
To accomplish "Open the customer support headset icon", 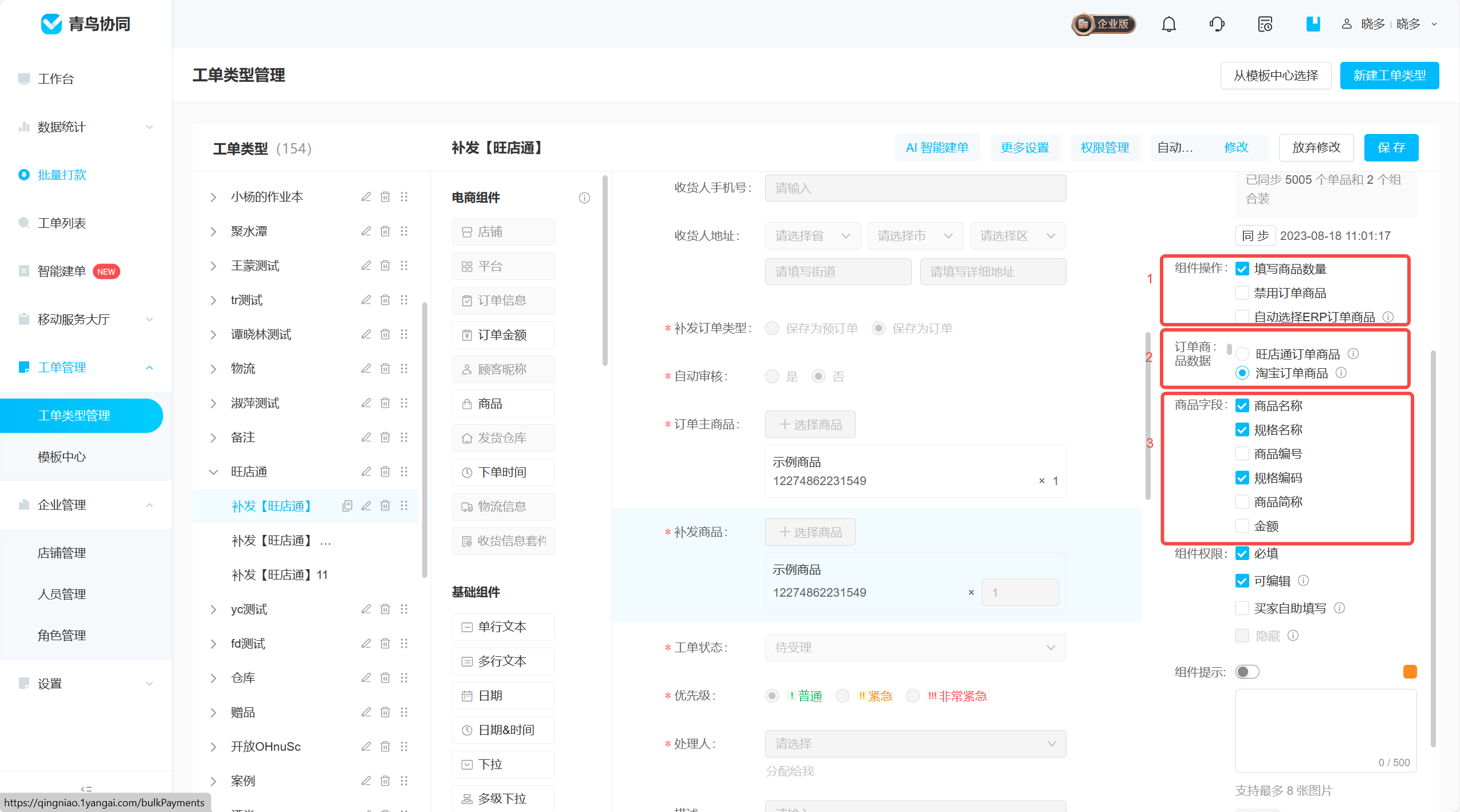I will [1217, 24].
